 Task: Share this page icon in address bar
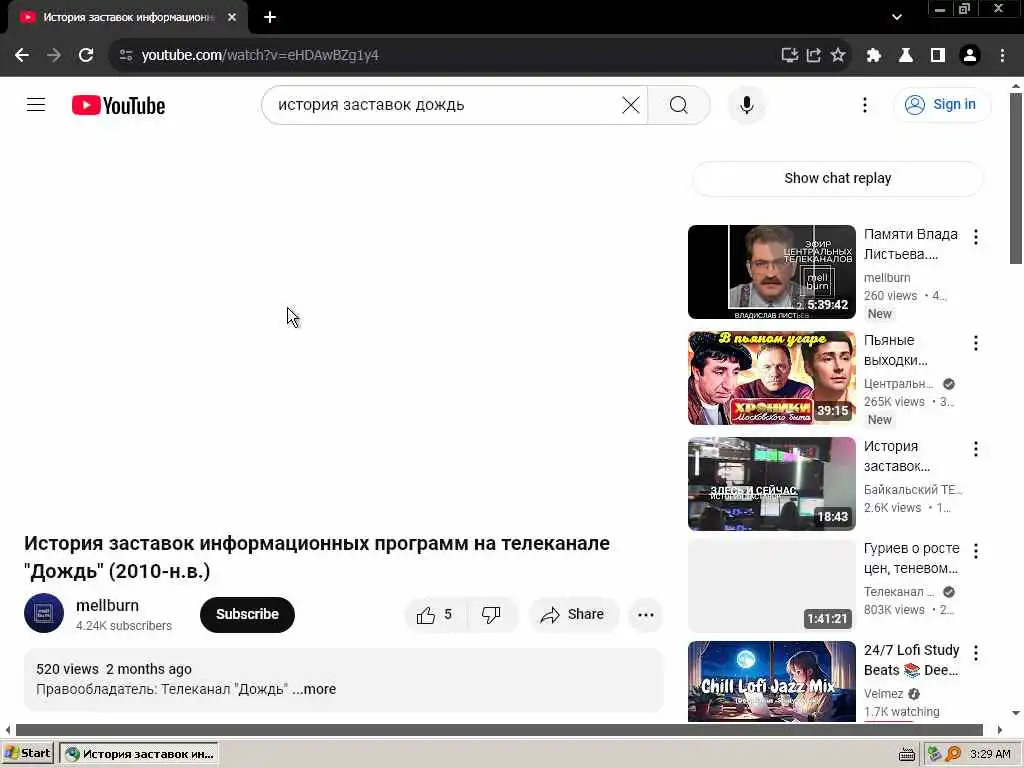coord(814,55)
